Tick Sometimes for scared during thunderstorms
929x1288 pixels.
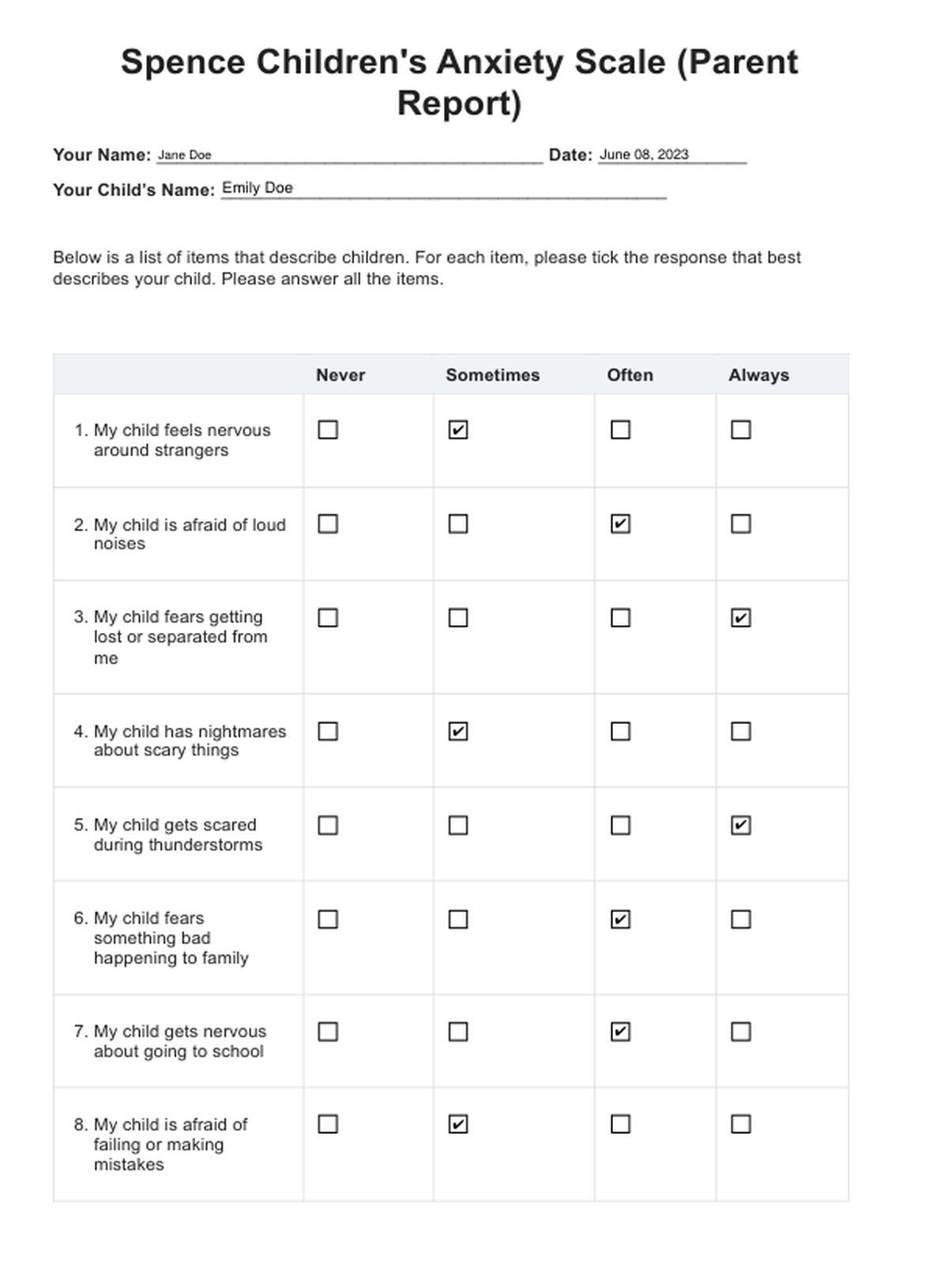pos(458,826)
